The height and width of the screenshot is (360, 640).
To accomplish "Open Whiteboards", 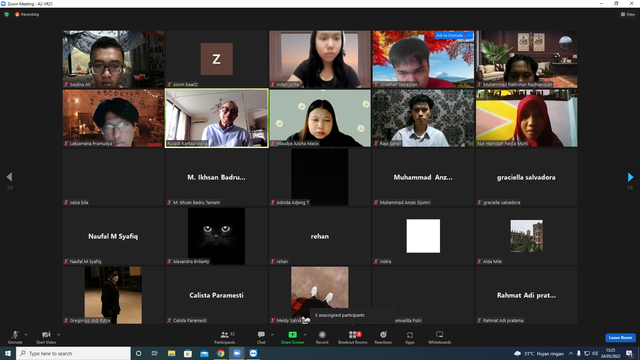I will point(440,337).
